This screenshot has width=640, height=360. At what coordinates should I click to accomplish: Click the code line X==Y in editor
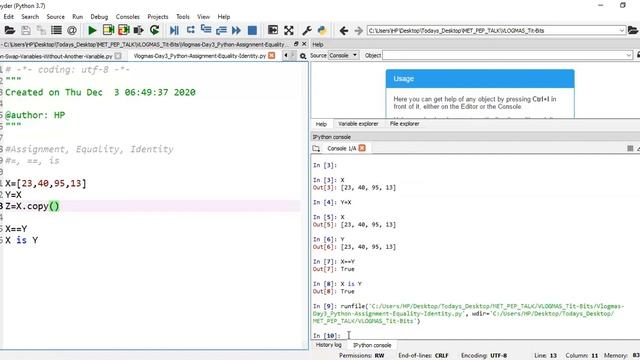[16, 229]
